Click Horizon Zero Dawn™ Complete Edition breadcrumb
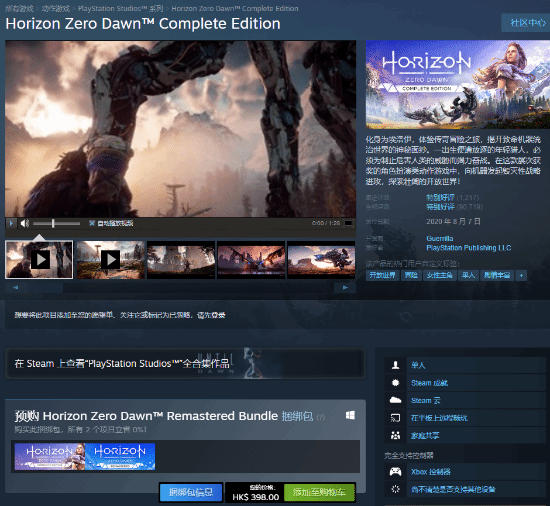 [x=235, y=8]
